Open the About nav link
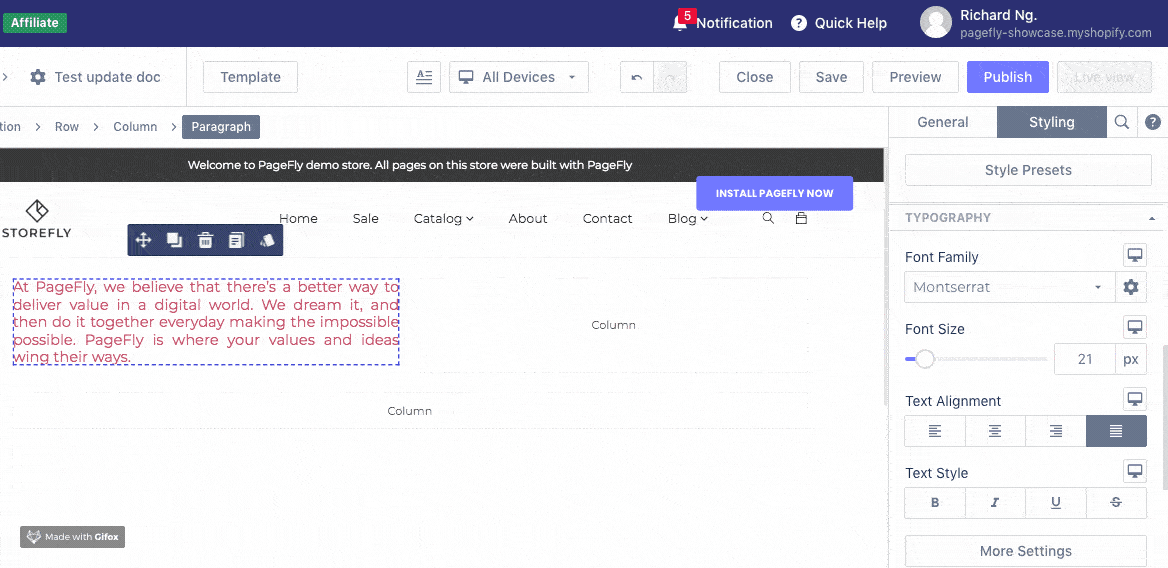Screen dimensions: 1168x568 (528, 218)
